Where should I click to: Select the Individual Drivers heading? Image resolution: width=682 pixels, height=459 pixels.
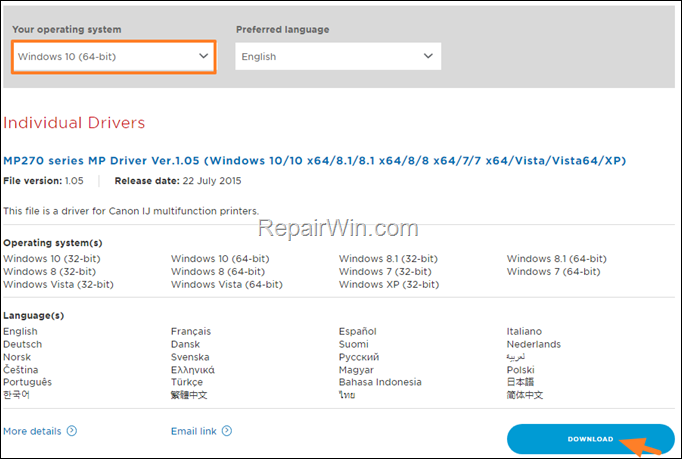(x=74, y=123)
